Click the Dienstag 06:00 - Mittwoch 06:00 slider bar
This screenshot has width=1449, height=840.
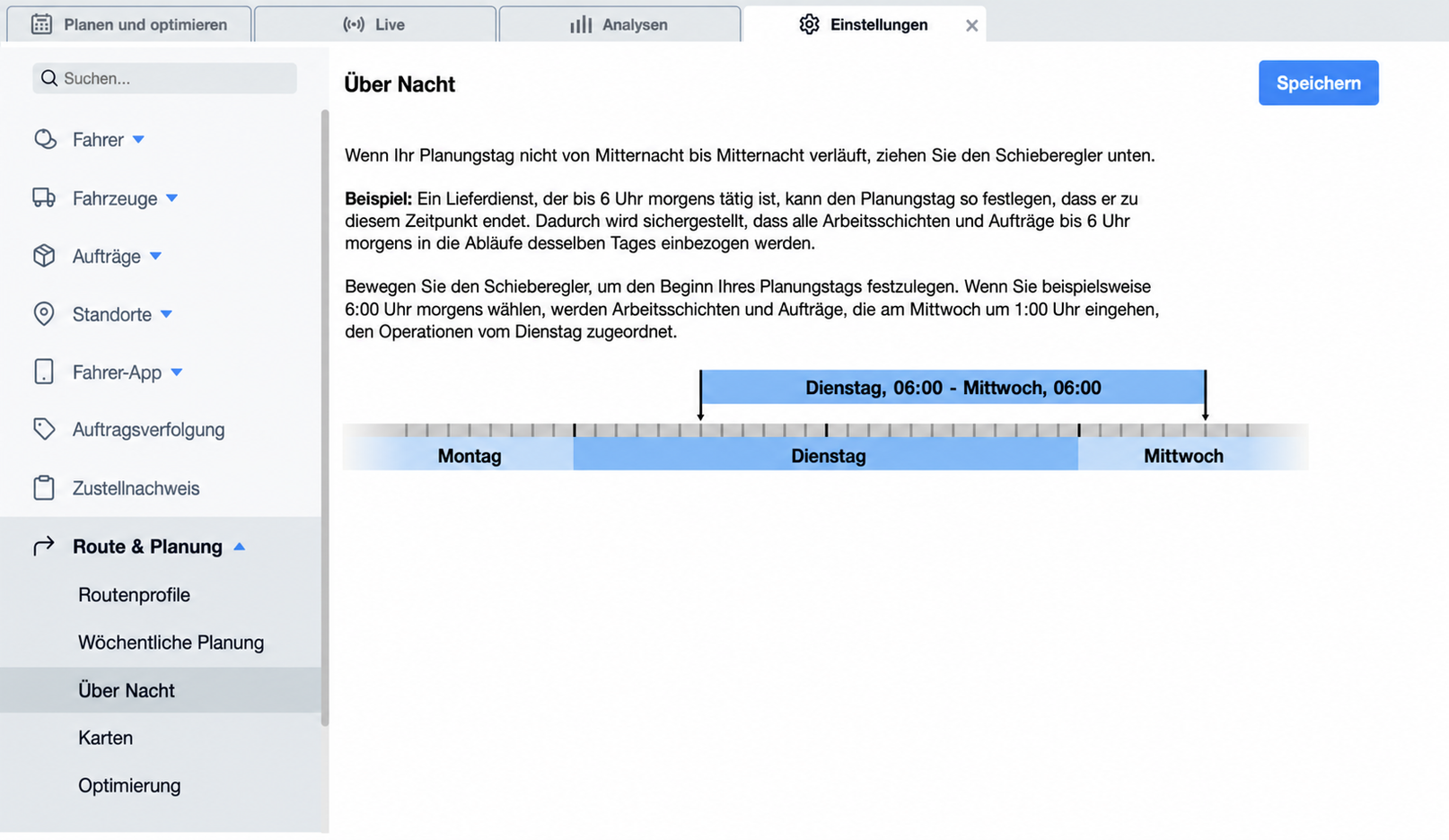pyautogui.click(x=953, y=388)
